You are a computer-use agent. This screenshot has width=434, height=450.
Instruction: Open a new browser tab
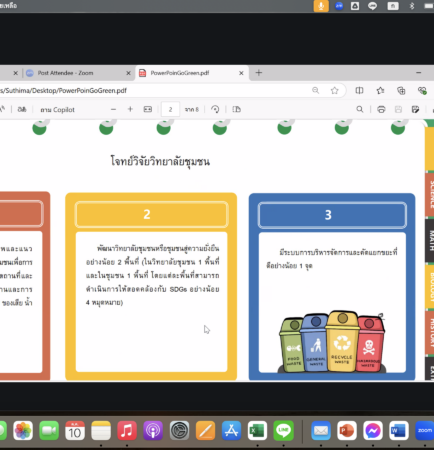259,73
